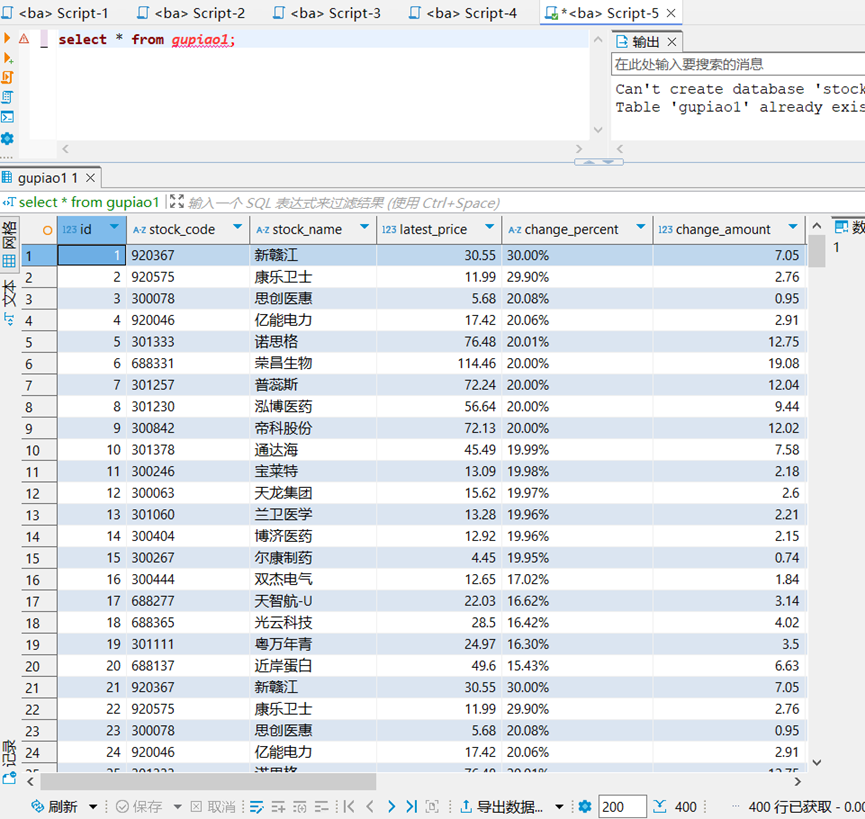Click the orange circle row header corner
Image resolution: width=865 pixels, height=819 pixels.
tap(47, 230)
